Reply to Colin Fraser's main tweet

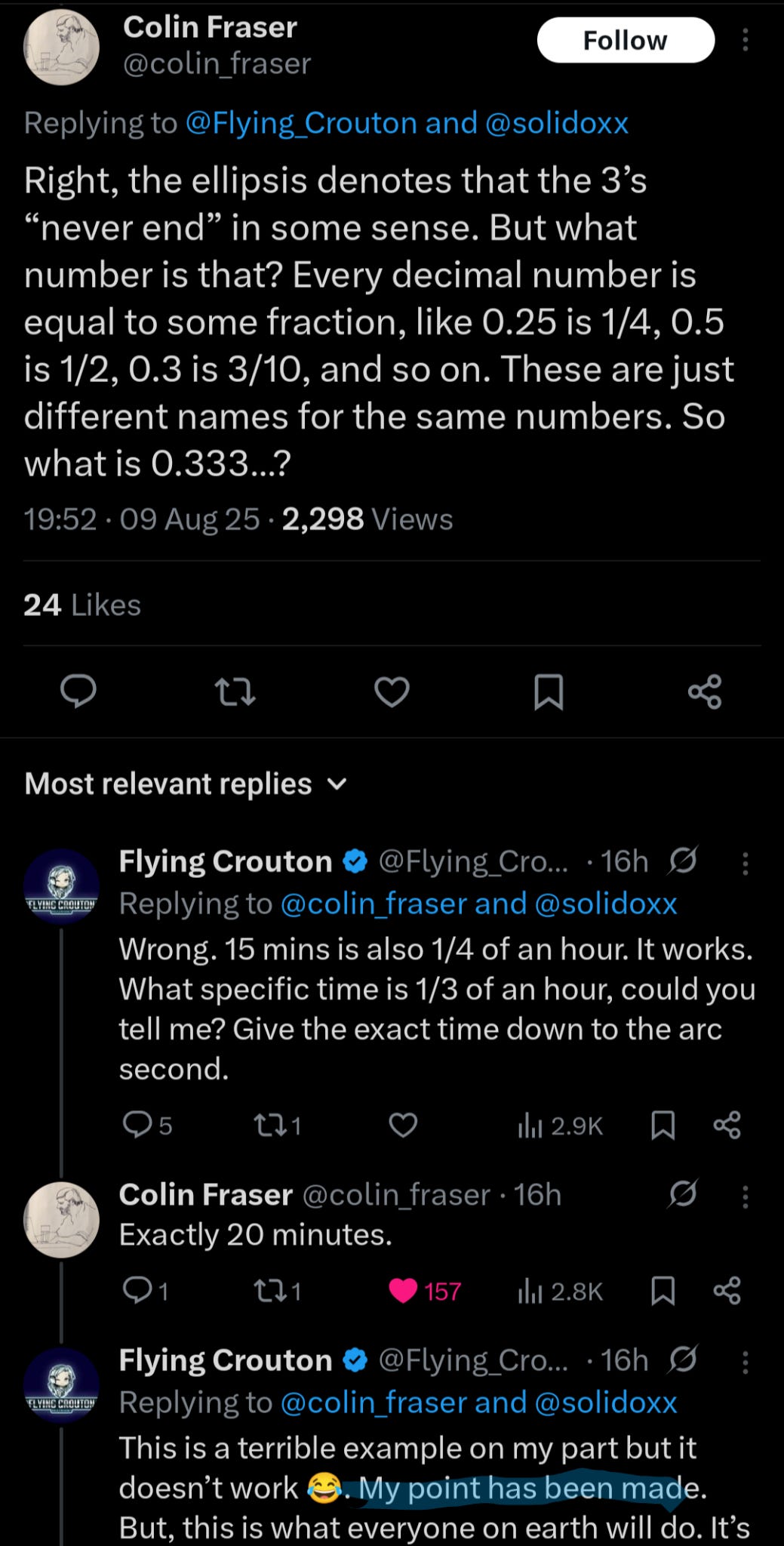78,691
